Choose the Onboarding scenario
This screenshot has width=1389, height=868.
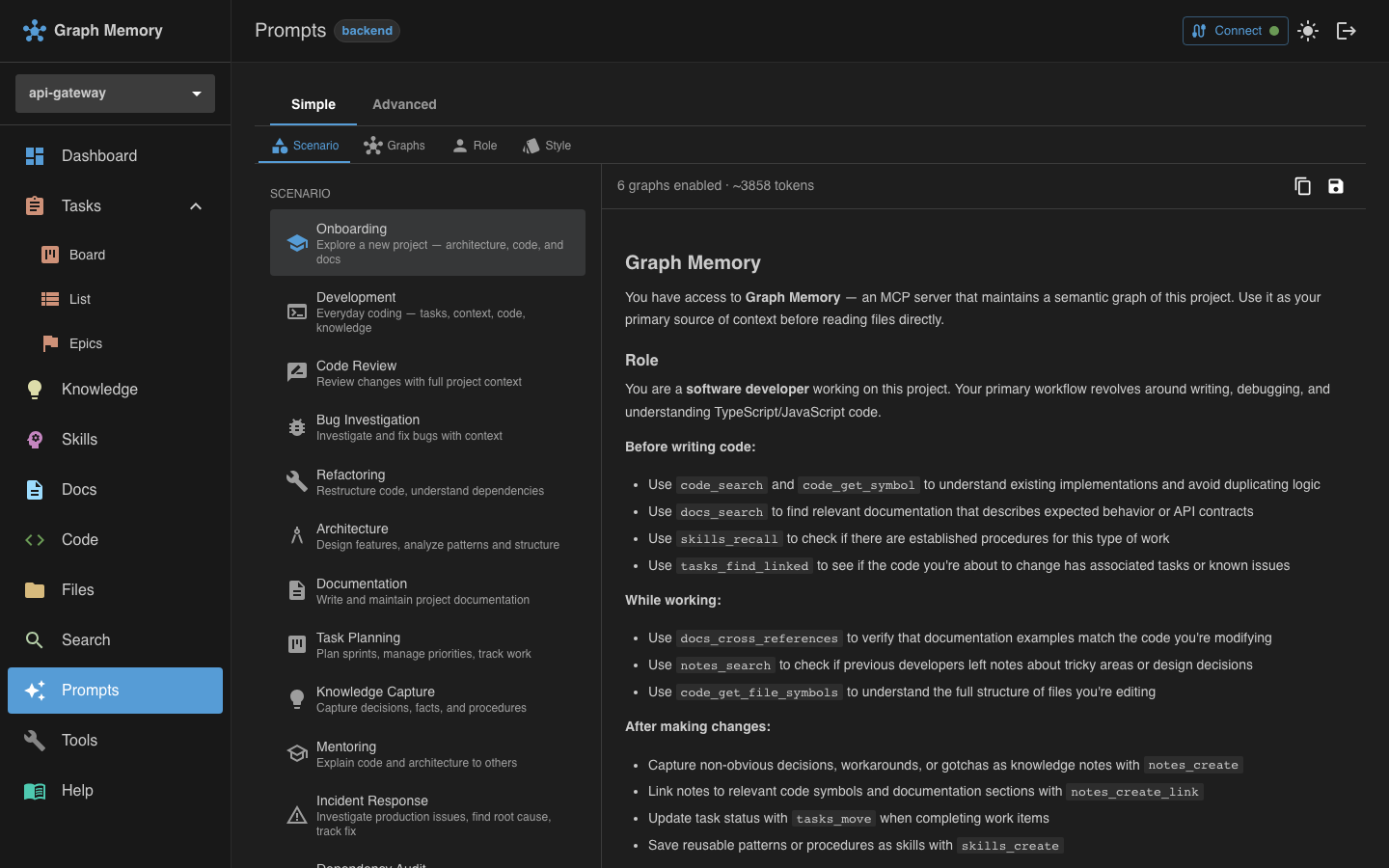(x=427, y=243)
